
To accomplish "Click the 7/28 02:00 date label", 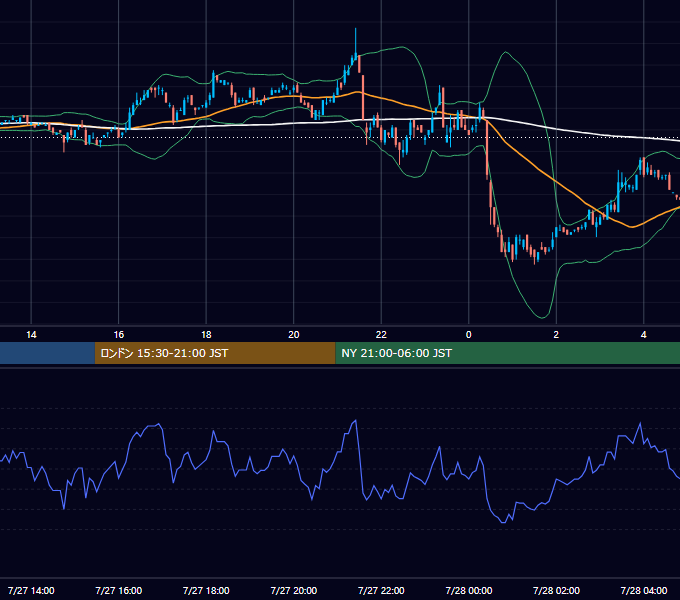I will pos(556,590).
